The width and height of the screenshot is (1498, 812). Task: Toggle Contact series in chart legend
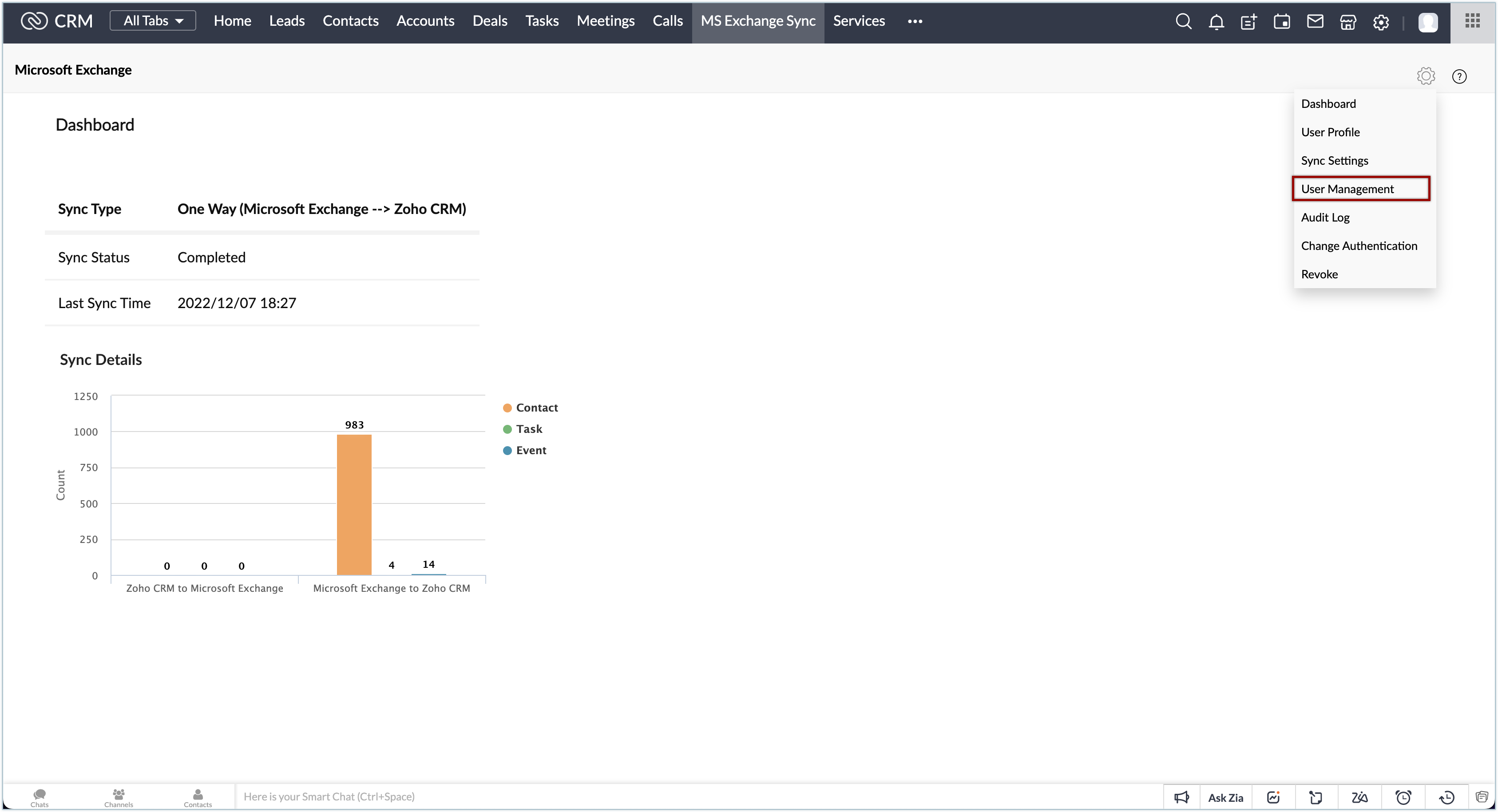530,408
